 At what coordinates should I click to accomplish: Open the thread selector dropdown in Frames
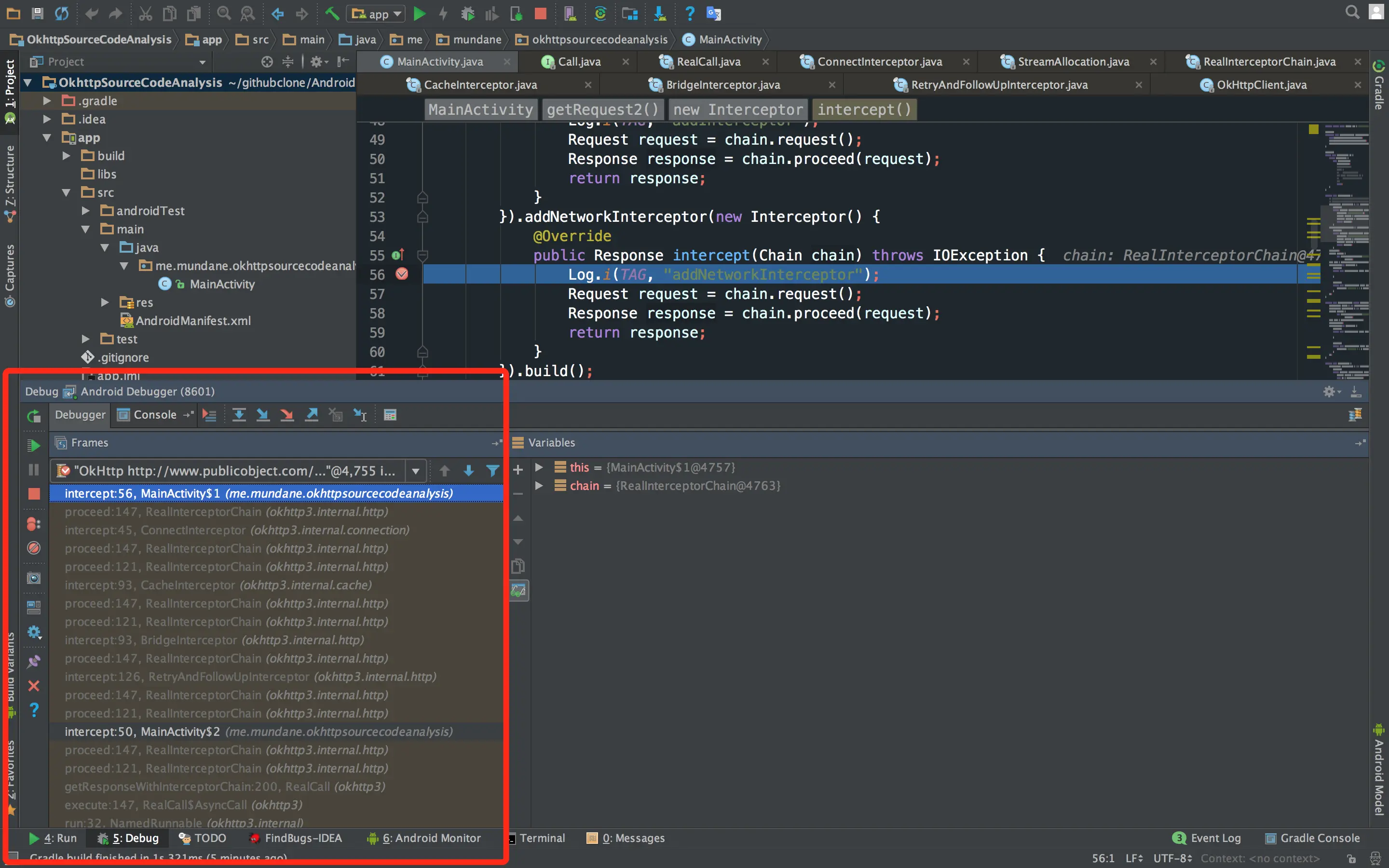click(x=416, y=471)
